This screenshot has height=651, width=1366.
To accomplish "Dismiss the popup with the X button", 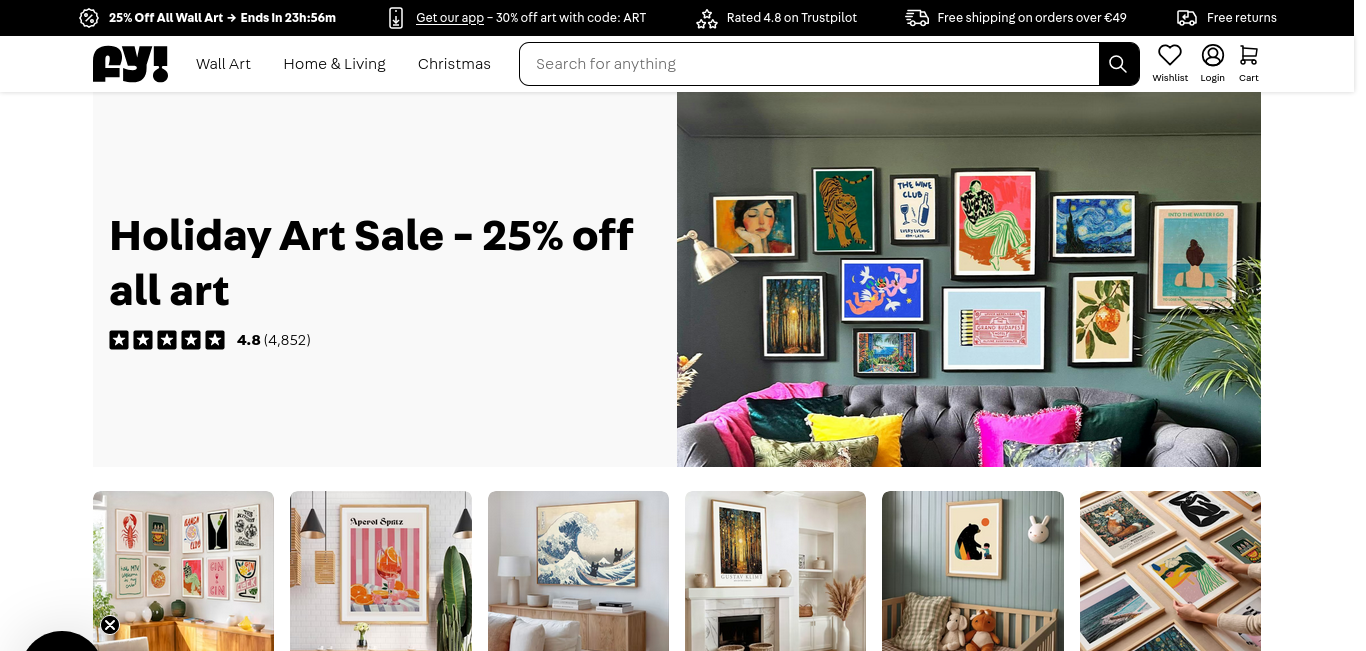I will 110,625.
